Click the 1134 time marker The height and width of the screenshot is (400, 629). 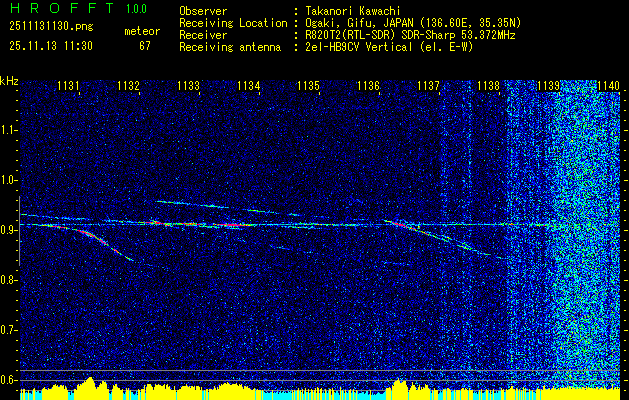[249, 86]
